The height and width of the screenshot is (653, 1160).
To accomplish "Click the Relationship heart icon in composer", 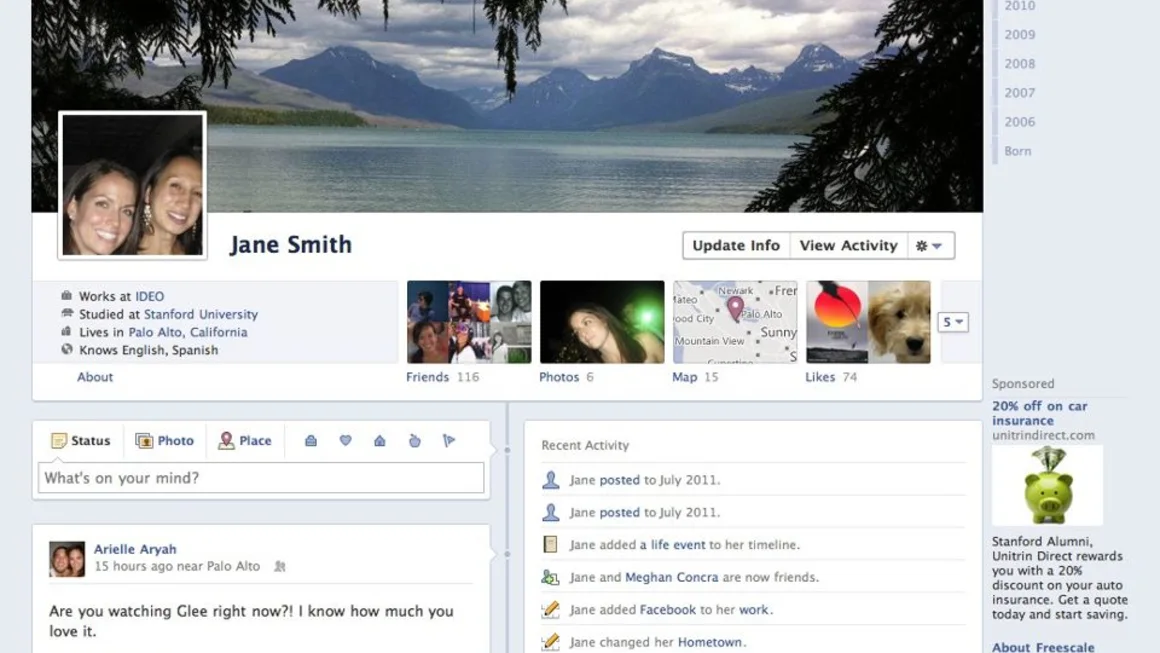I will (x=345, y=441).
